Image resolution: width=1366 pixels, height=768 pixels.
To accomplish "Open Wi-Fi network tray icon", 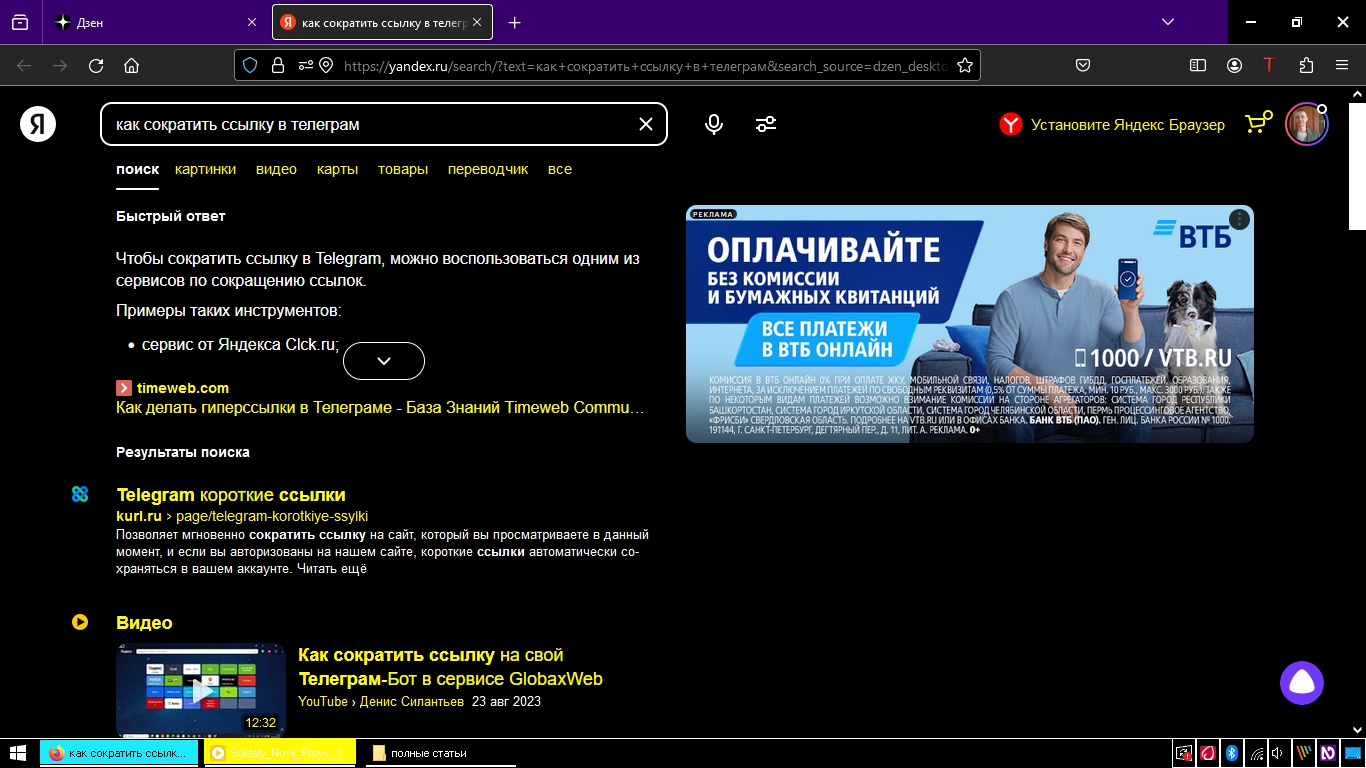I will tap(1257, 753).
